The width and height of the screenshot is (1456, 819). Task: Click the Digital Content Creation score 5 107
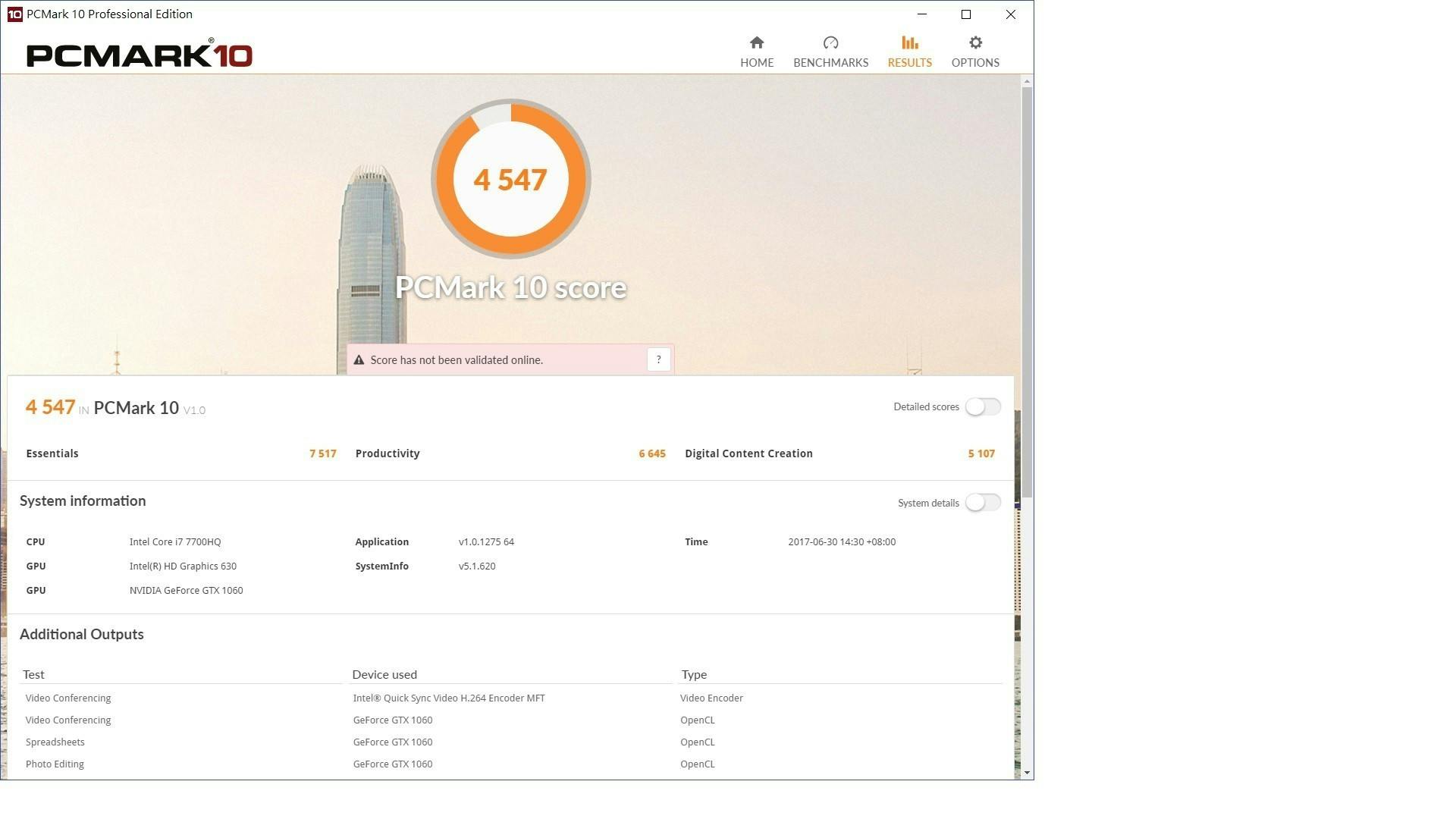(x=981, y=453)
